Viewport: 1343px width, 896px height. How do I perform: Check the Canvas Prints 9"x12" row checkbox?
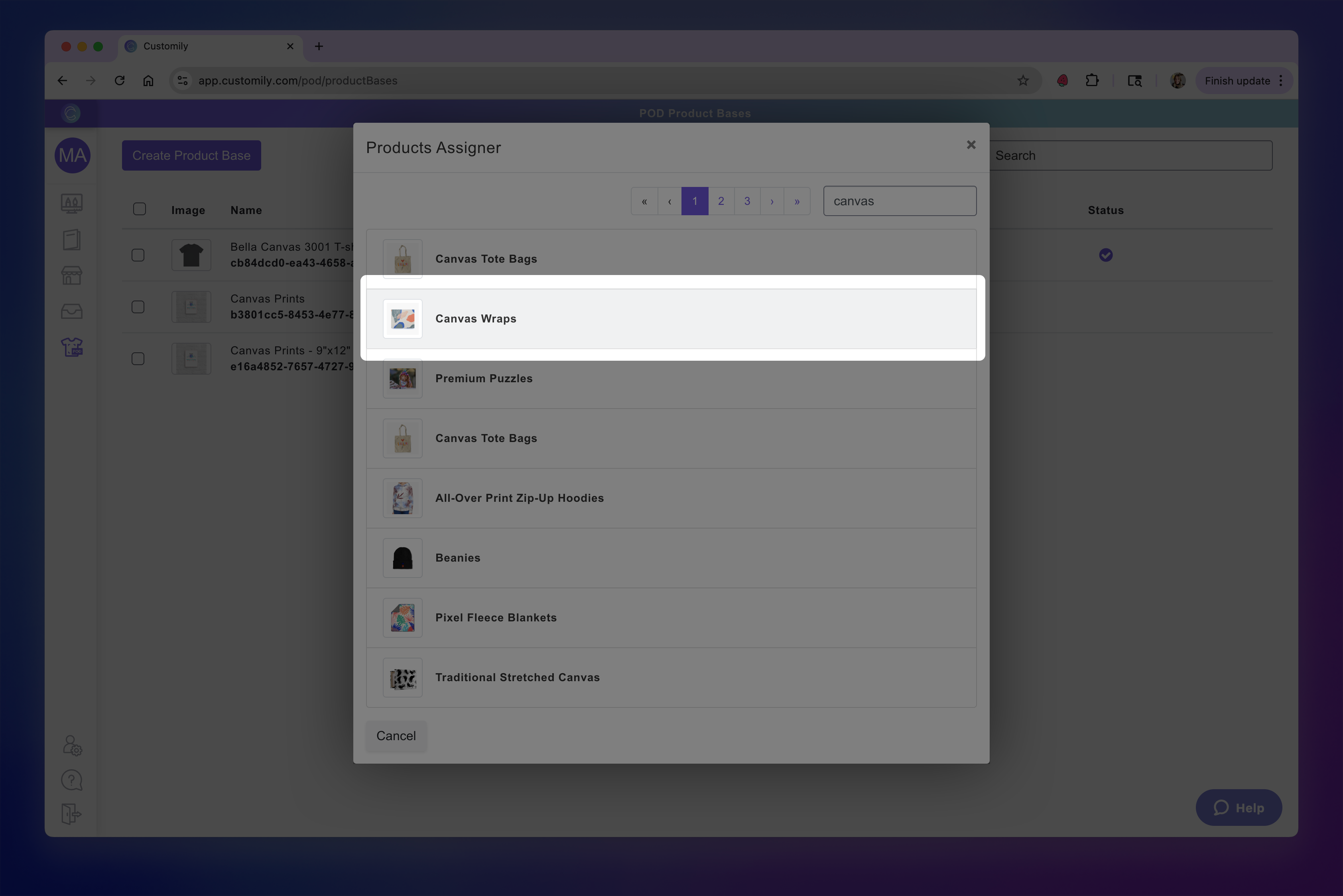pos(138,359)
